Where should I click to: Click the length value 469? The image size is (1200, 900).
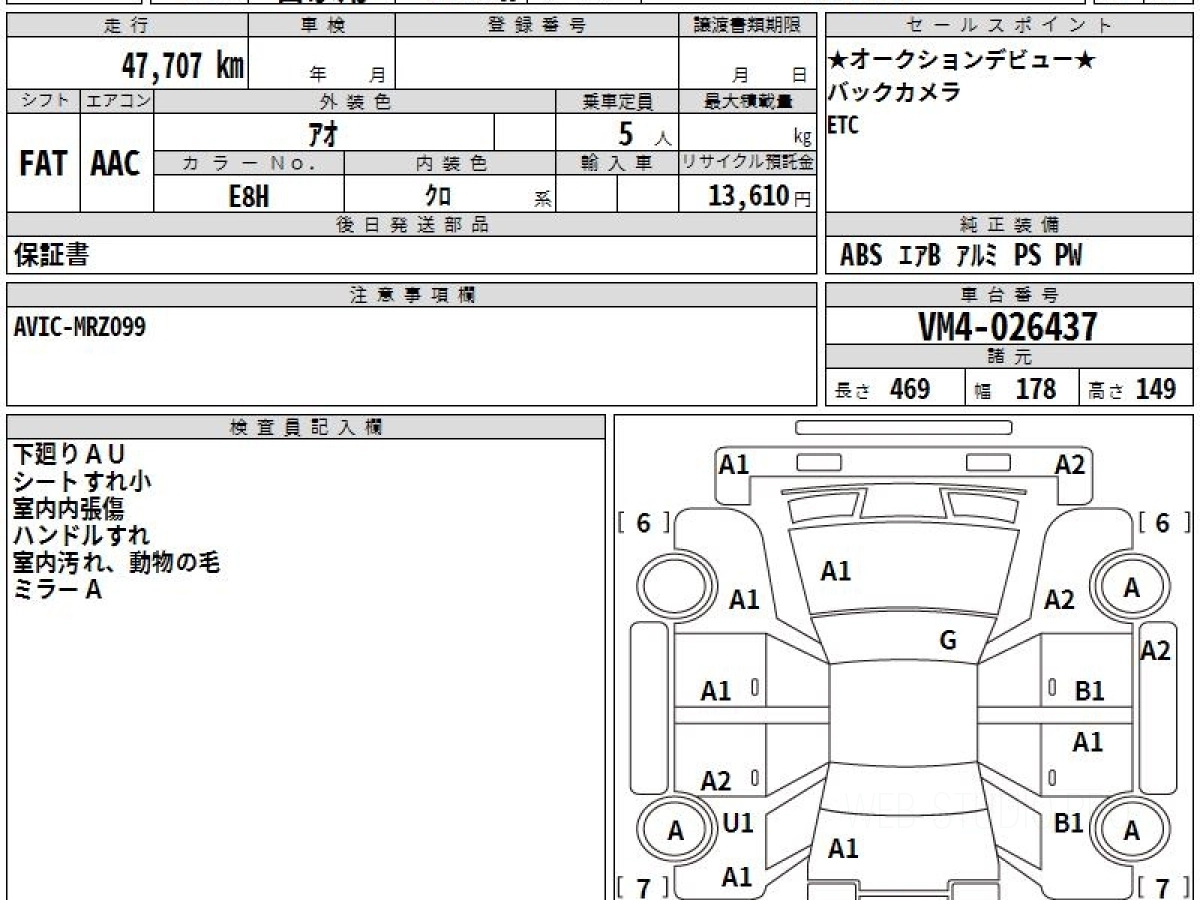tap(910, 389)
